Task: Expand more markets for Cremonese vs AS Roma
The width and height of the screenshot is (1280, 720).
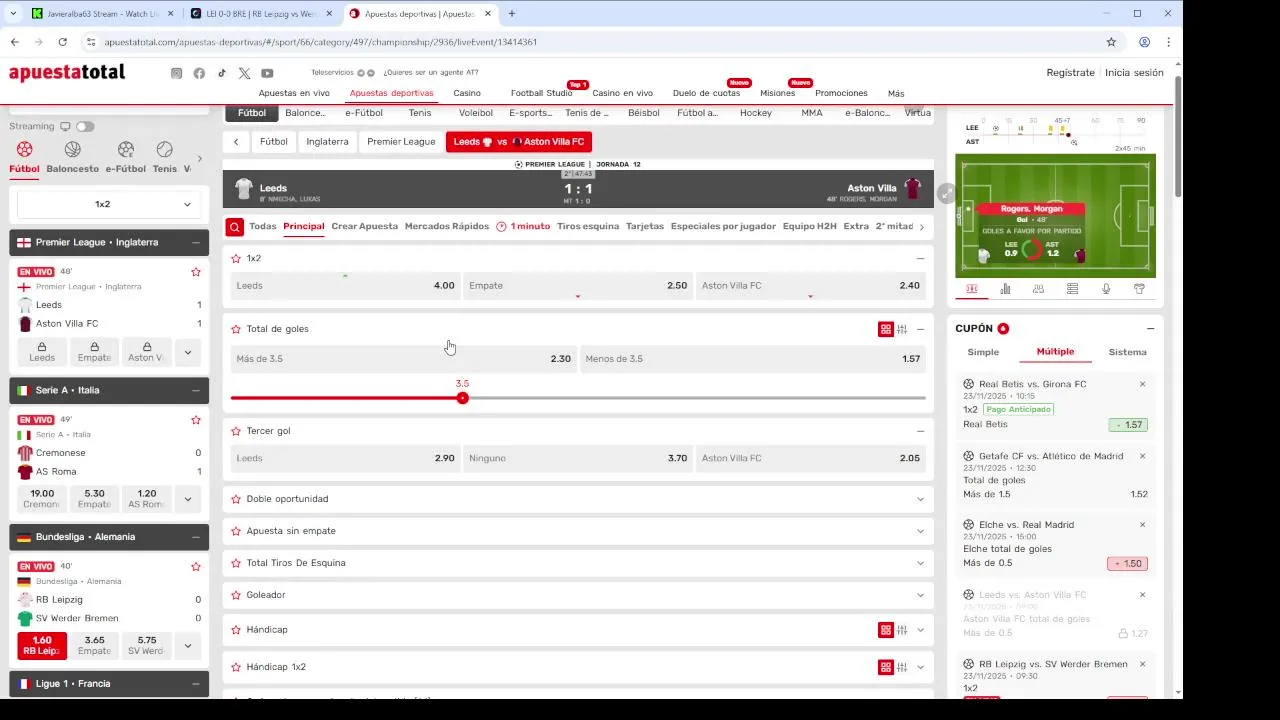Action: point(187,499)
